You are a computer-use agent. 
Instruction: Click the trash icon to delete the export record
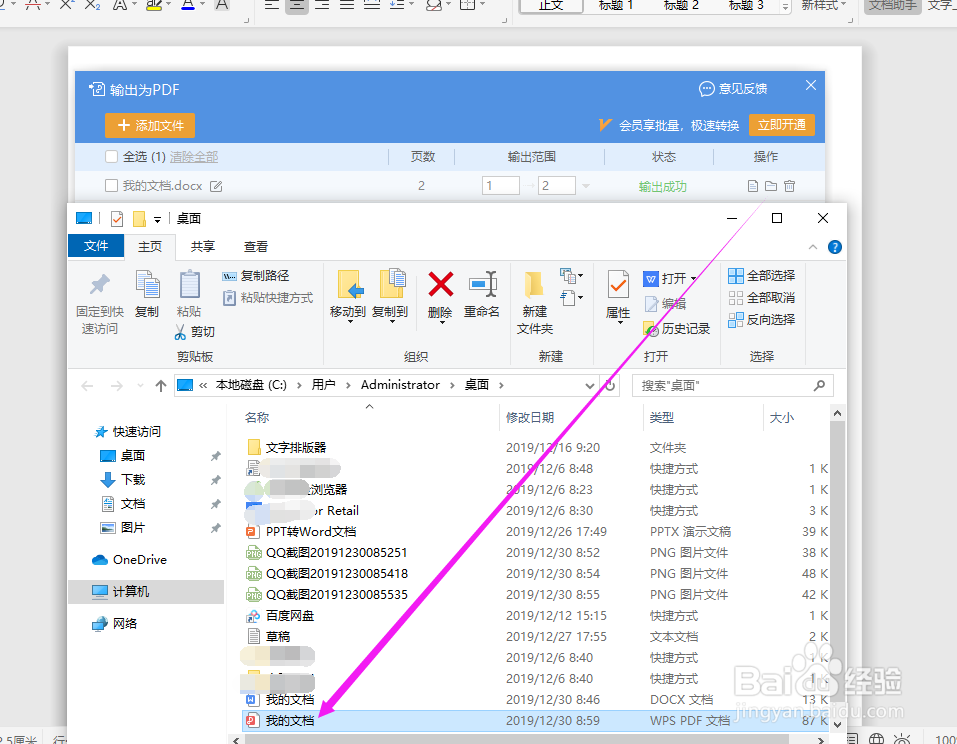point(789,186)
